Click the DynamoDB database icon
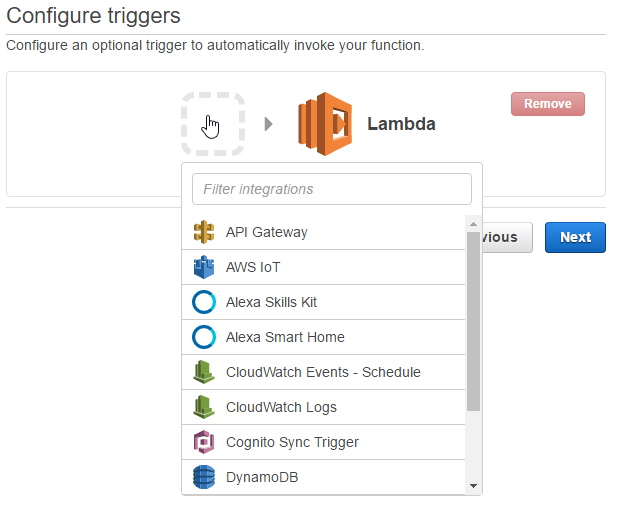Screen dimensions: 622x509 (204, 477)
